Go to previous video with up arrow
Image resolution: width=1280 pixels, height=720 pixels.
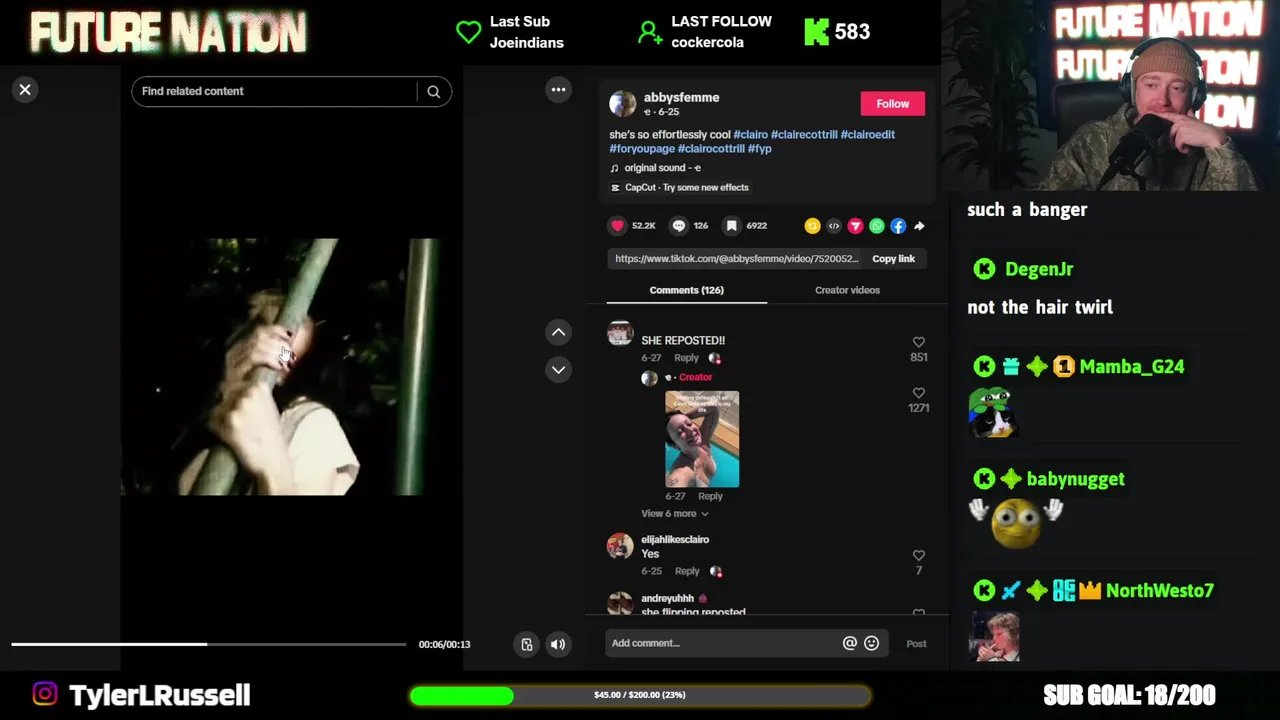pyautogui.click(x=558, y=332)
